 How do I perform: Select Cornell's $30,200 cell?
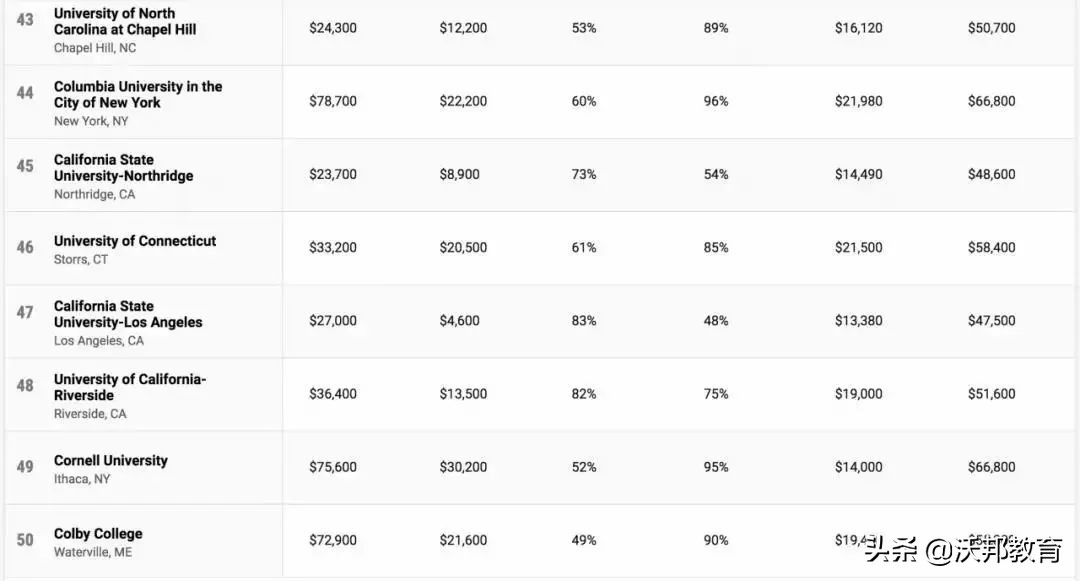(x=463, y=467)
